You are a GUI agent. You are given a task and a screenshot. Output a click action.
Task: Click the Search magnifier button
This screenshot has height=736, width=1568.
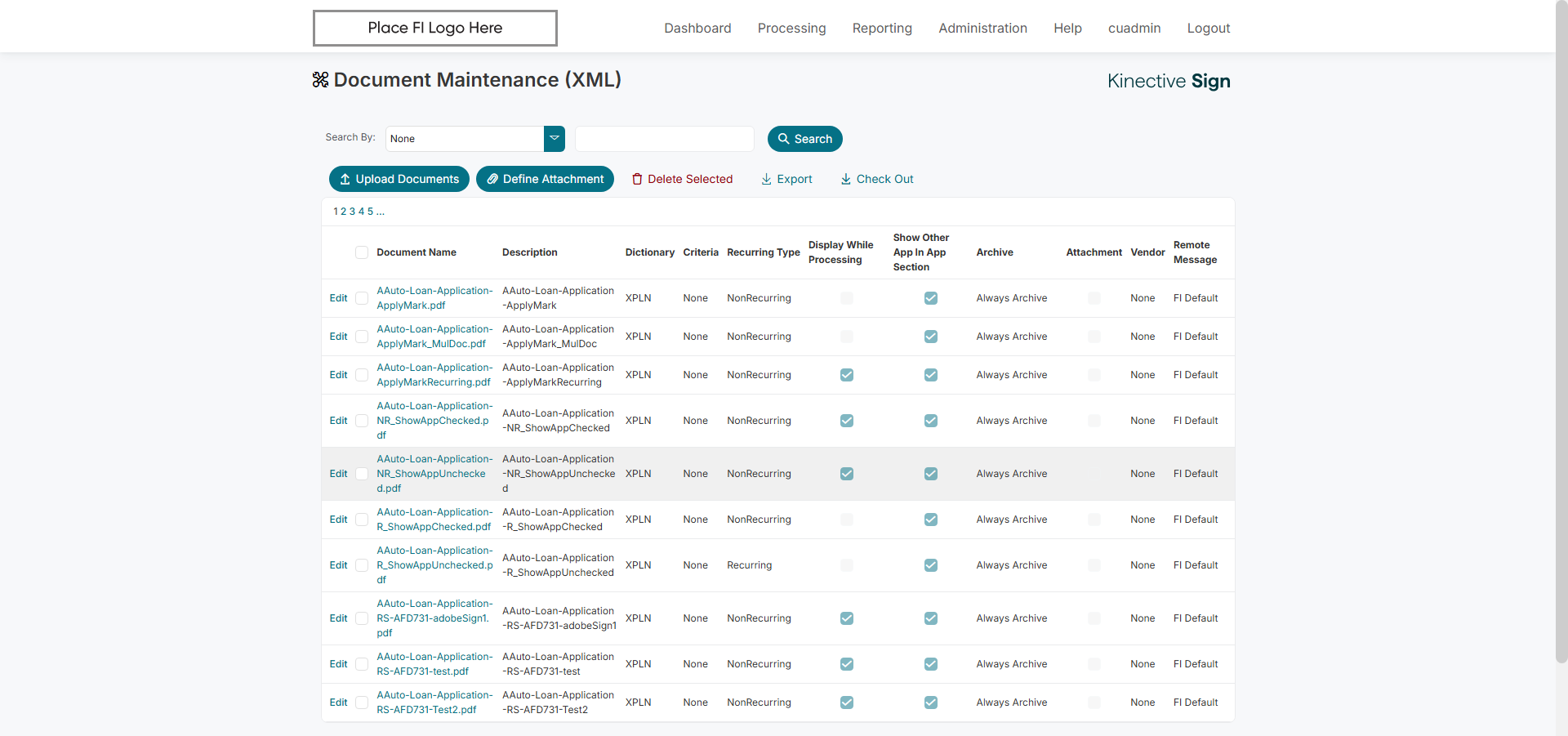pos(804,139)
